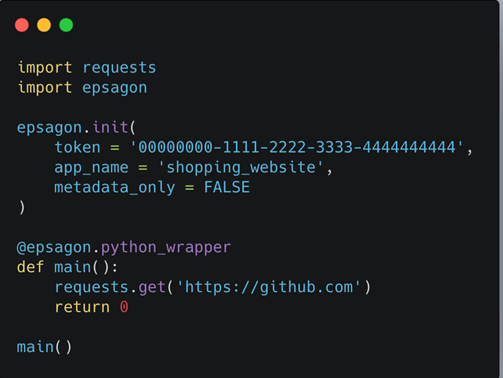The image size is (503, 378).
Task: Place cursor on epsagon.init call
Action: point(76,128)
